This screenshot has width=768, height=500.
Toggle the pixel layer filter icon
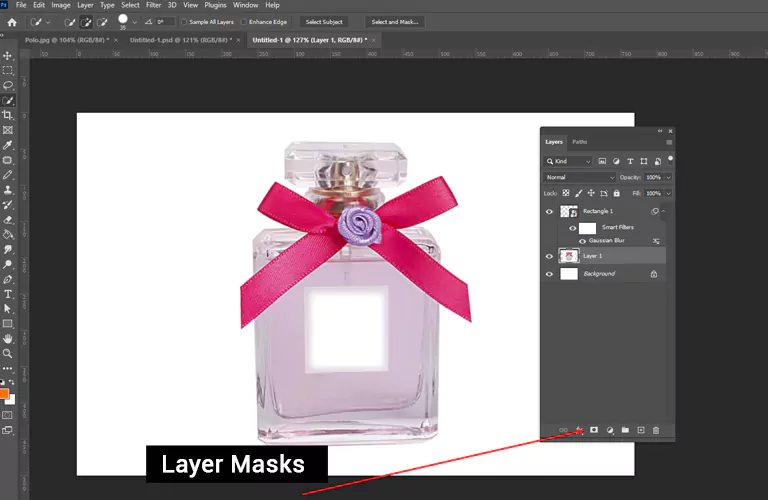click(x=602, y=161)
